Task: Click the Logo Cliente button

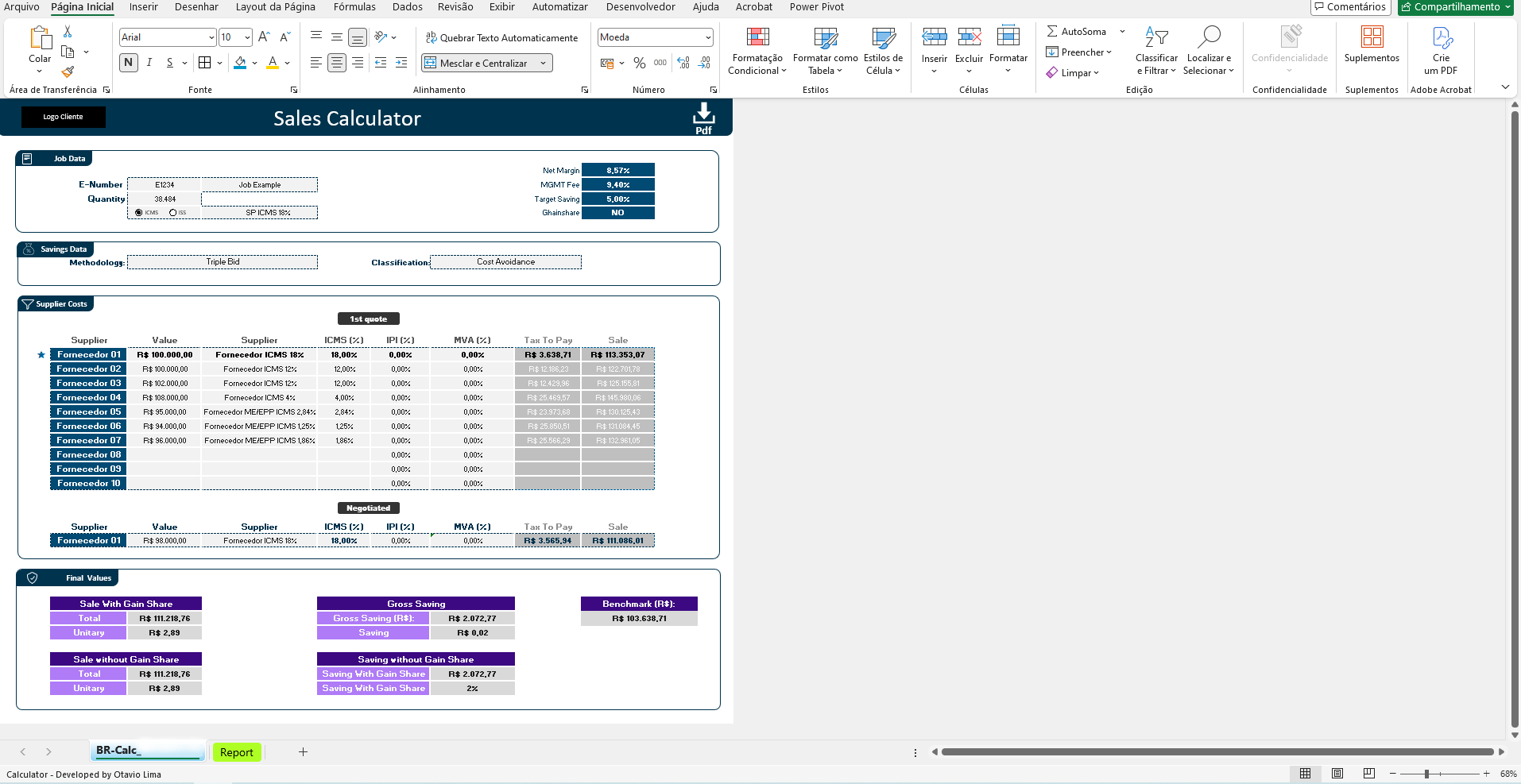Action: (x=63, y=117)
